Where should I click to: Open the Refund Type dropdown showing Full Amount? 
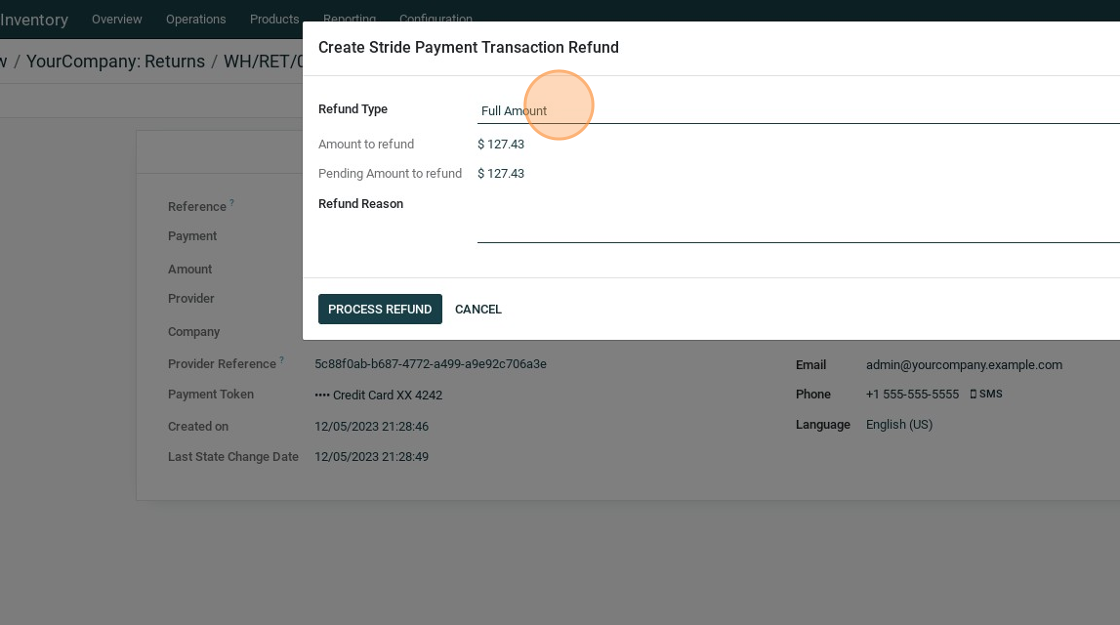[x=796, y=111]
